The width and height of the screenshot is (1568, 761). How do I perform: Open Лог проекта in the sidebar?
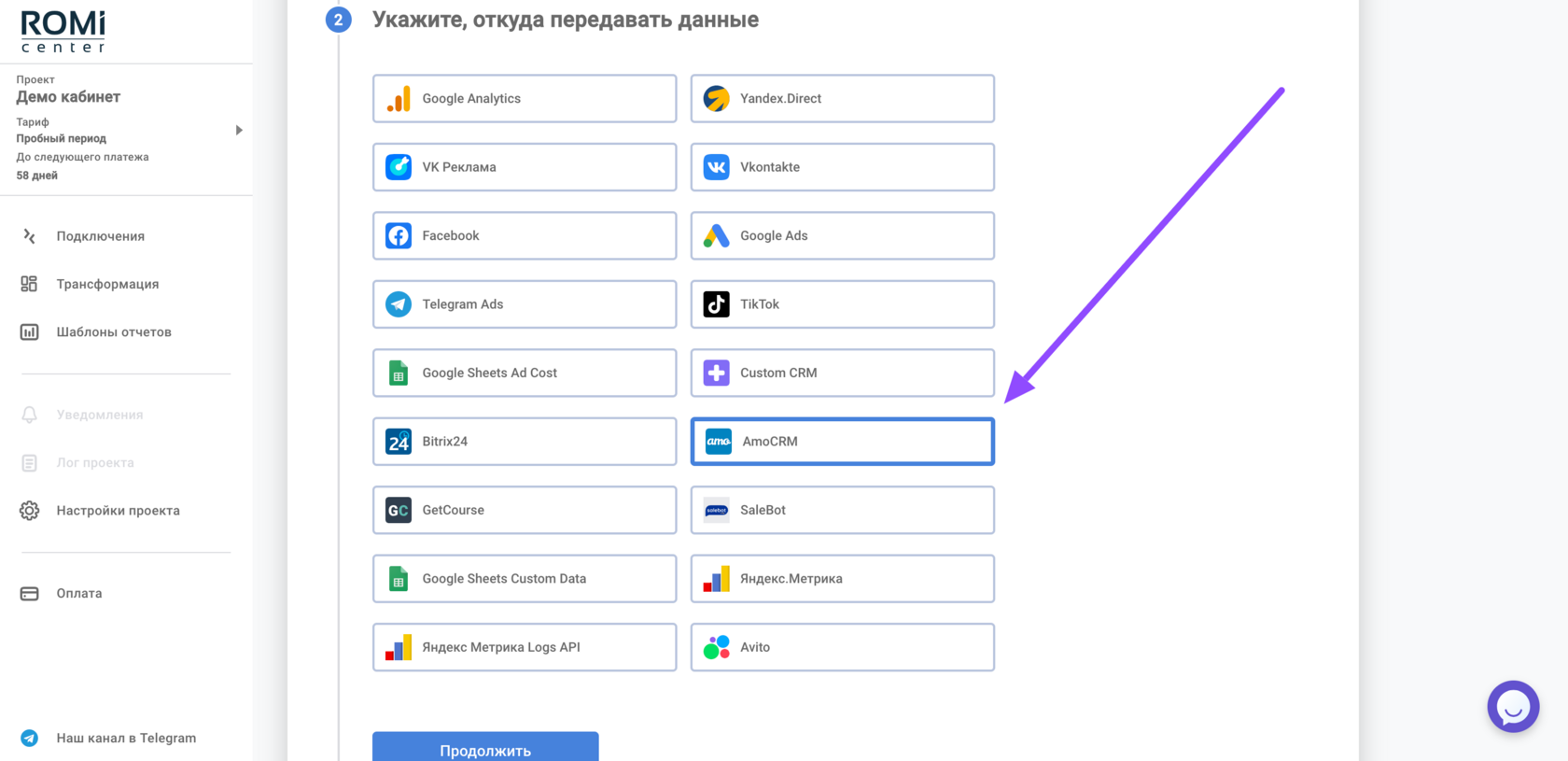coord(94,462)
